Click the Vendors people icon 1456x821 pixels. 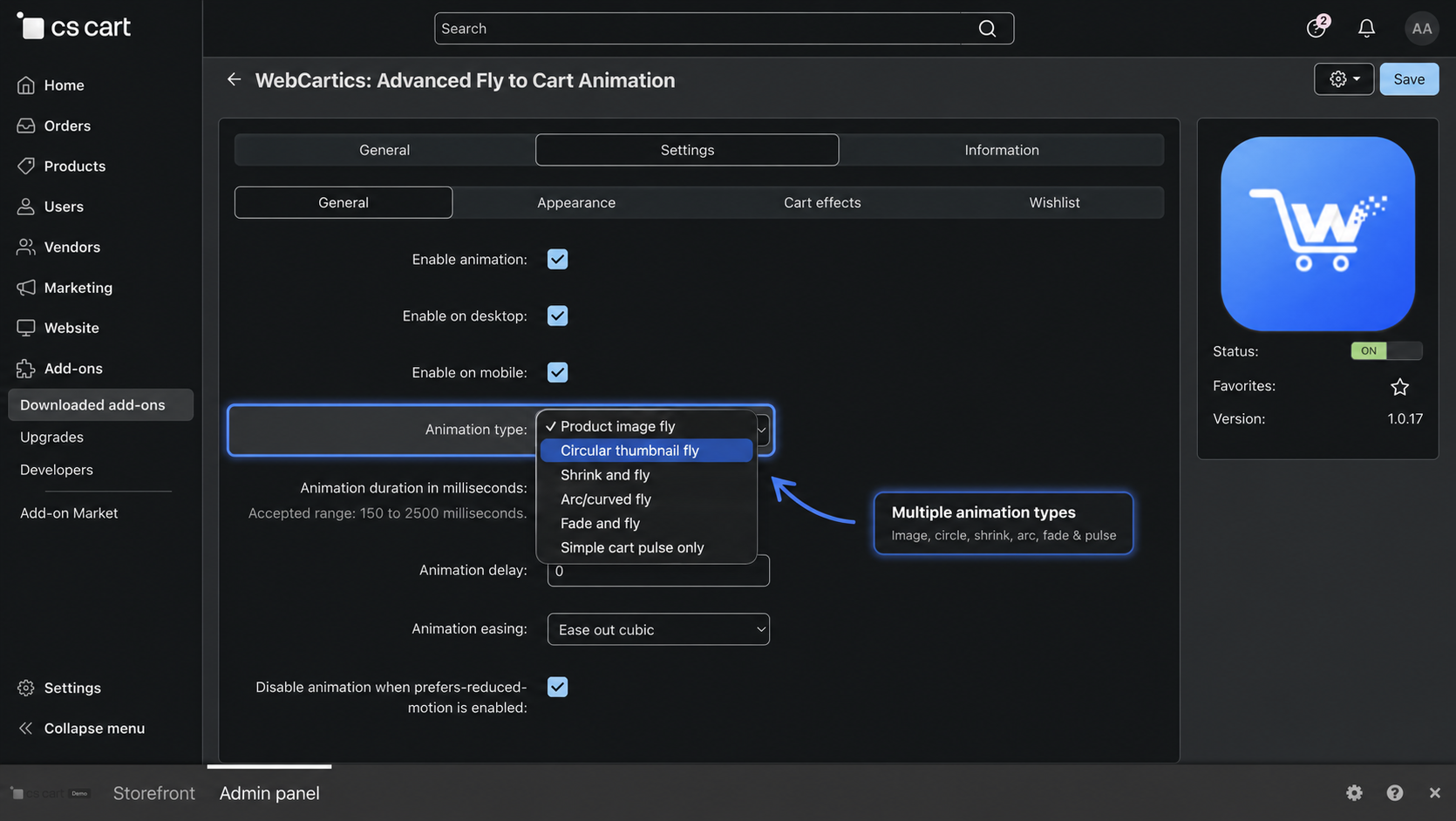coord(26,247)
